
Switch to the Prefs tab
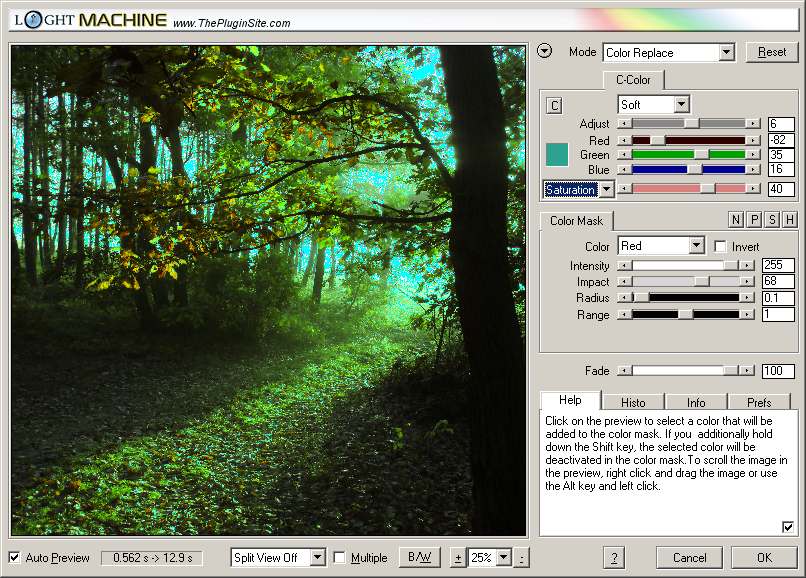click(x=759, y=402)
